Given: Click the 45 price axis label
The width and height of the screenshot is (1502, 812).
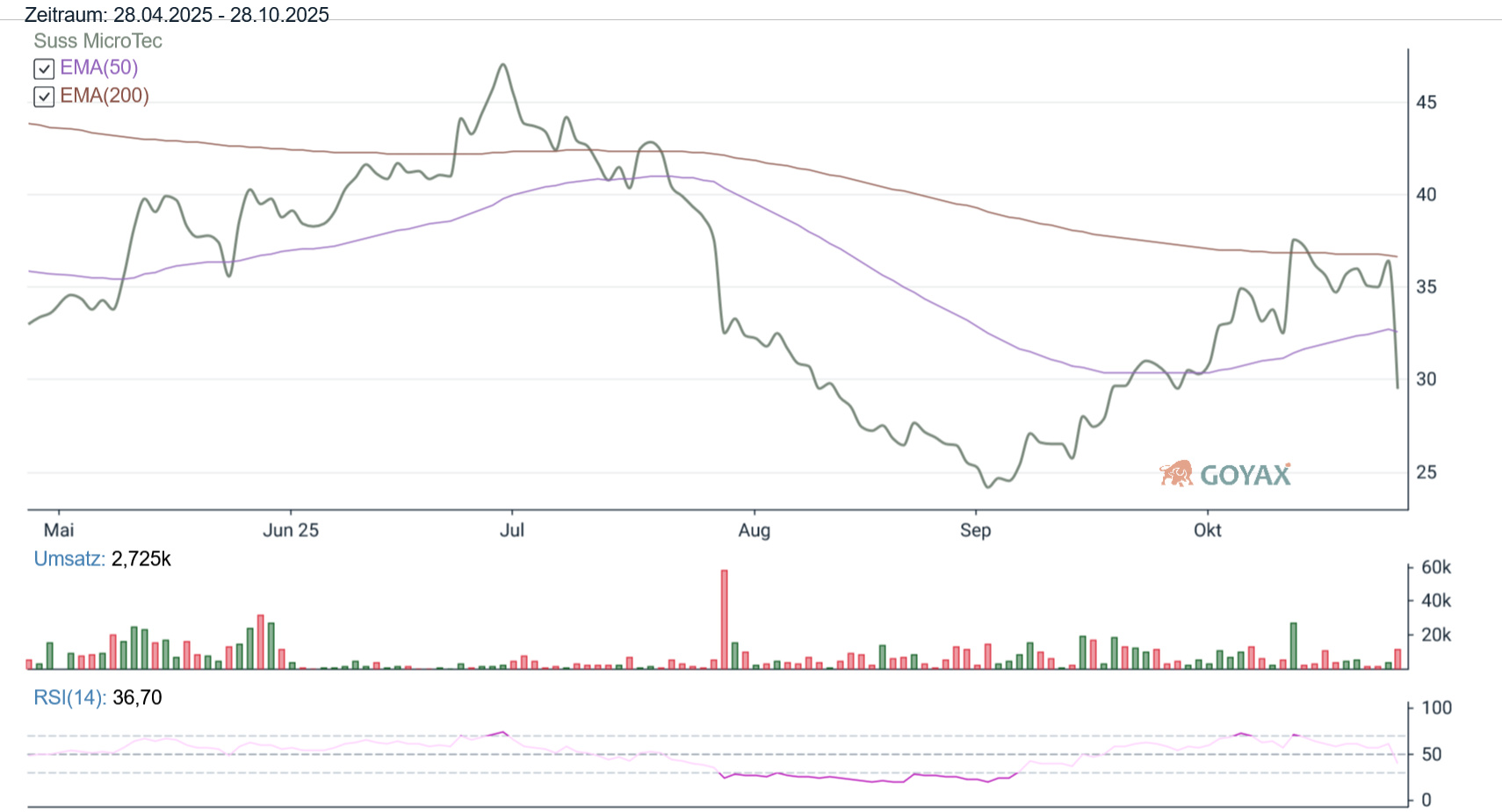Looking at the screenshot, I should pos(1426,103).
